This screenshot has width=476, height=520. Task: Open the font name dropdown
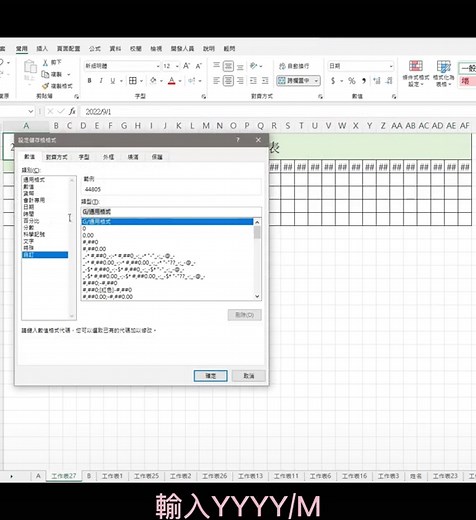(158, 66)
